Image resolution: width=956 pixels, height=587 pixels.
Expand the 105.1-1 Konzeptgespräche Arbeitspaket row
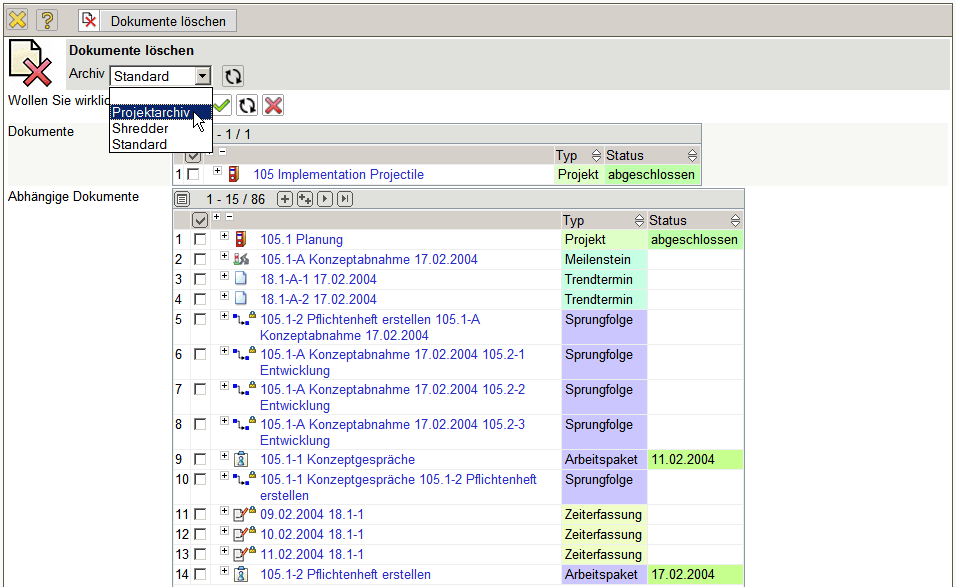pos(225,458)
